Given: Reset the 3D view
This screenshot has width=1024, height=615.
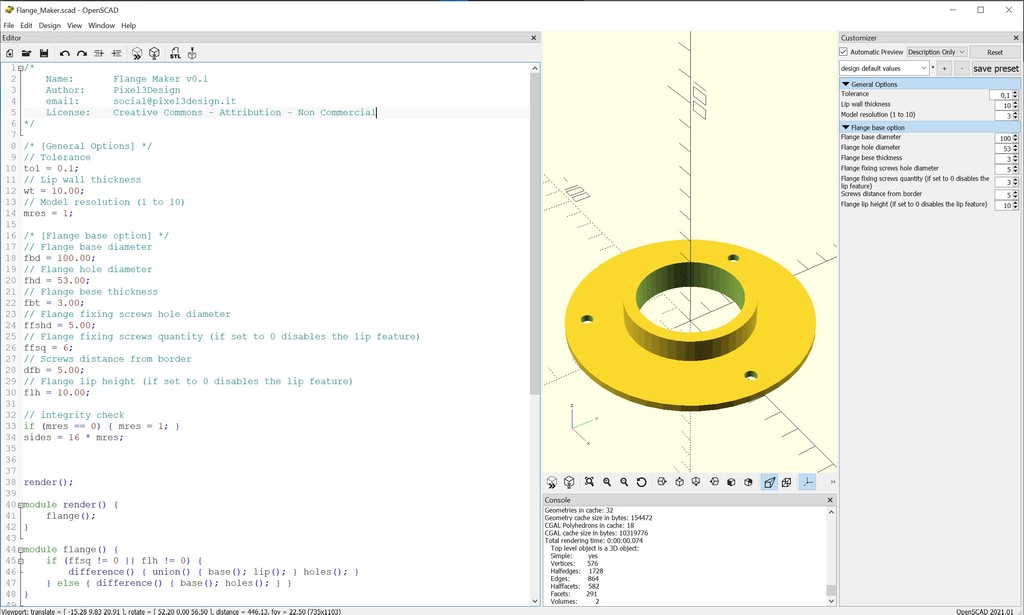Looking at the screenshot, I should (641, 482).
